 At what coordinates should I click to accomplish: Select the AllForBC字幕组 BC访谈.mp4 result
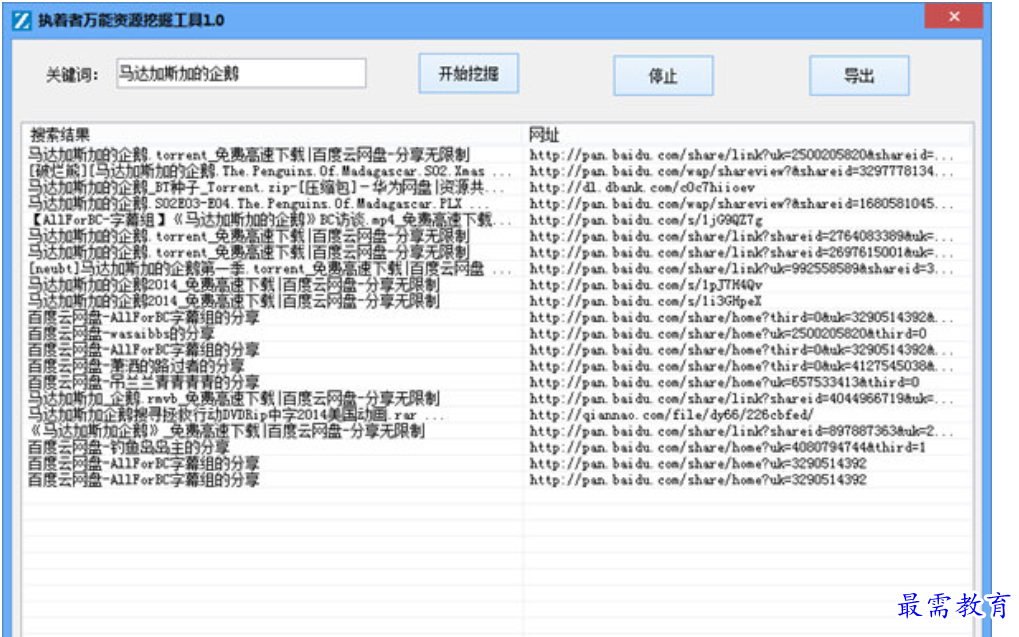coord(260,220)
